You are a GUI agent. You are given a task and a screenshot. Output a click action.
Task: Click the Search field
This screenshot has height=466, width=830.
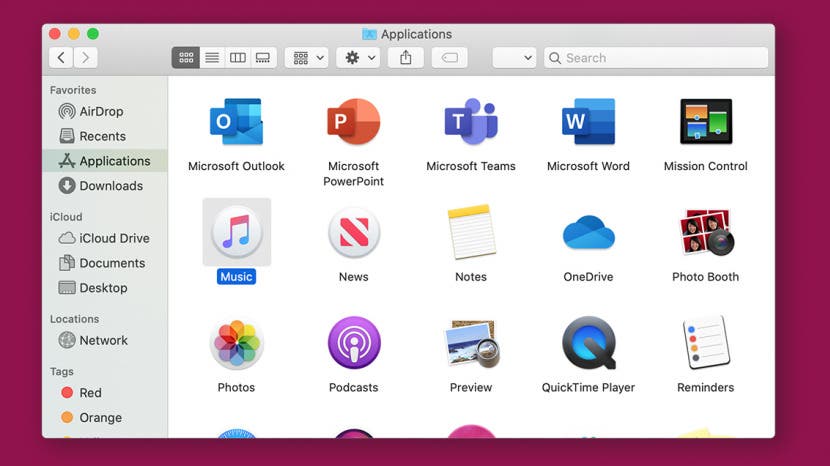click(656, 58)
